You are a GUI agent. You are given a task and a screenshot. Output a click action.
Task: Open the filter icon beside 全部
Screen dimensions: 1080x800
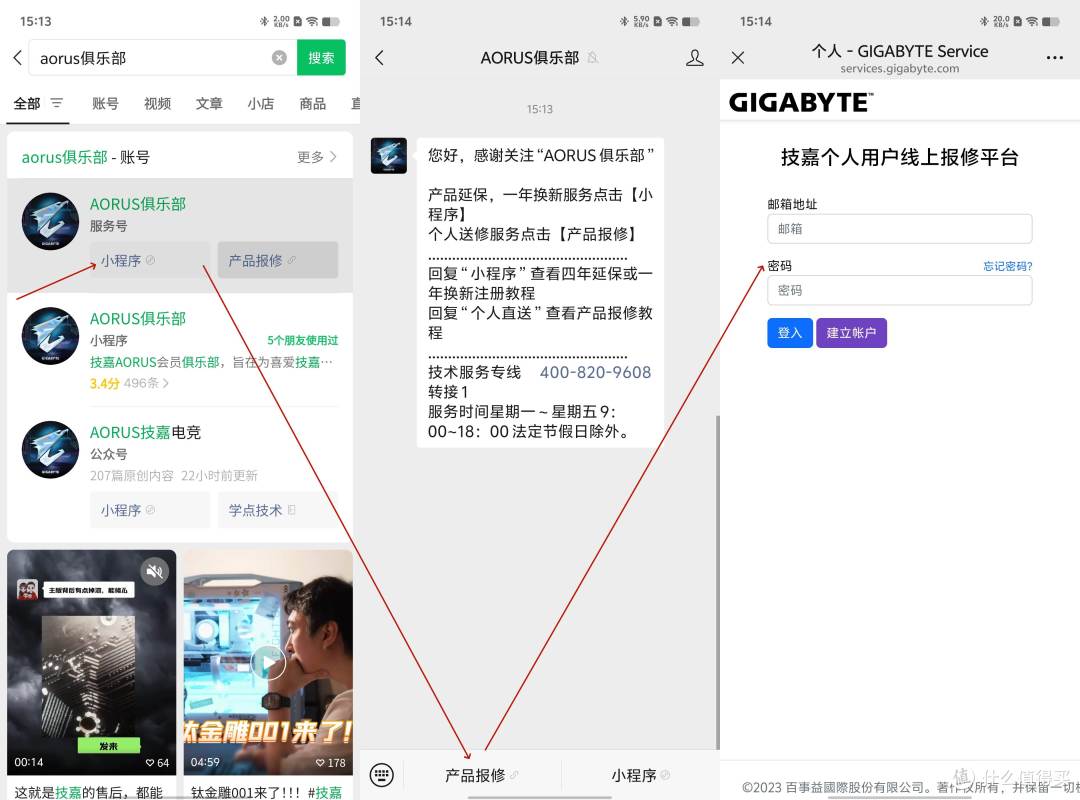click(56, 103)
